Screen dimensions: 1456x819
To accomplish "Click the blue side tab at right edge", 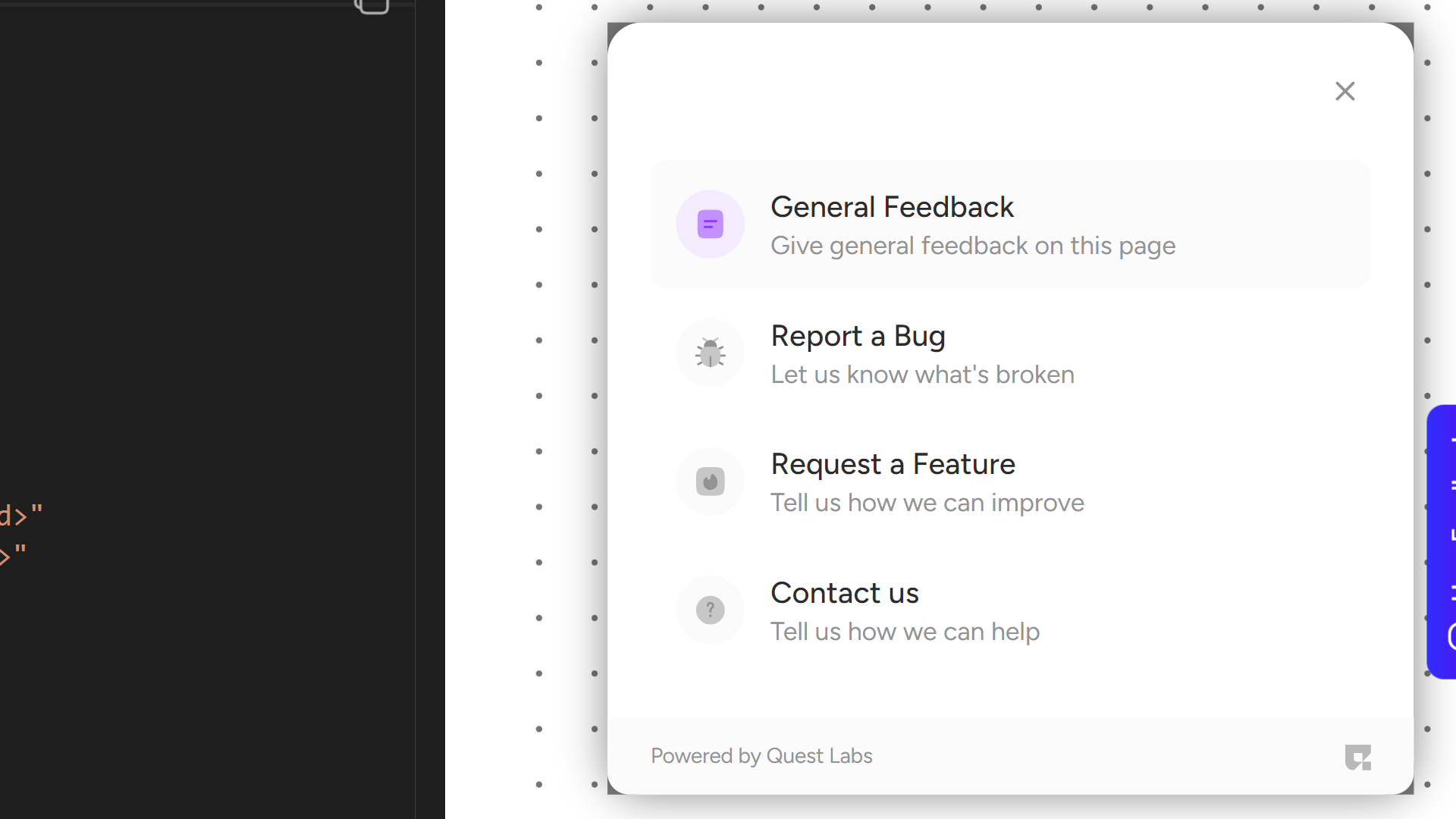I will 1442,541.
